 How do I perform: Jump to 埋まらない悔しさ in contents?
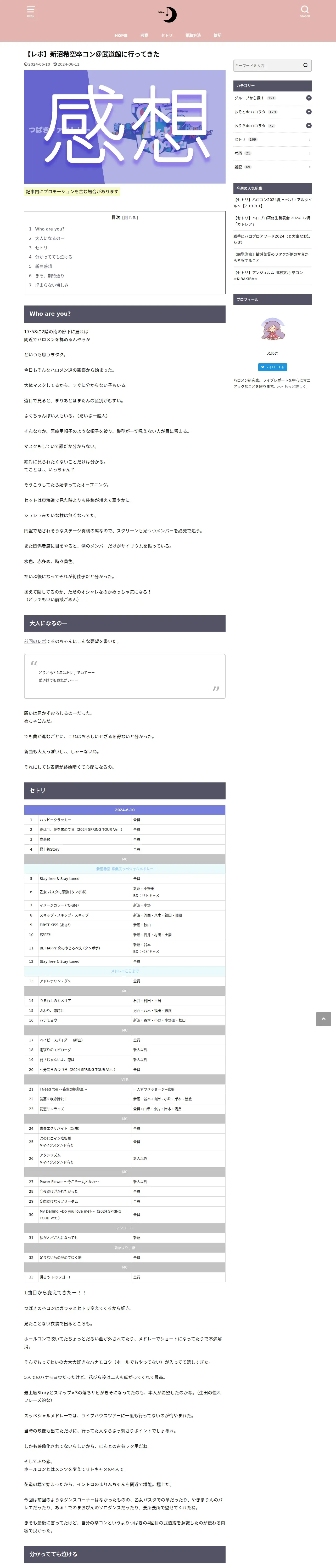[52, 285]
